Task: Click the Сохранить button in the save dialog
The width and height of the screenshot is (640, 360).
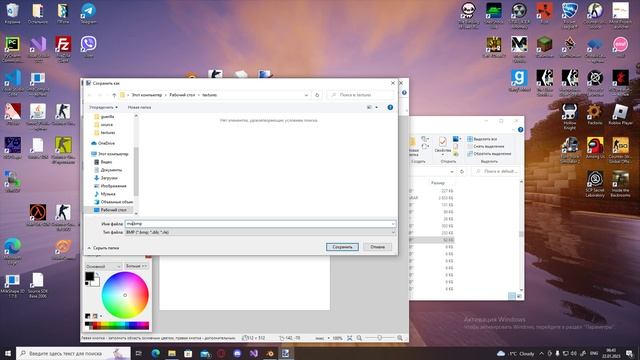Action: 342,247
